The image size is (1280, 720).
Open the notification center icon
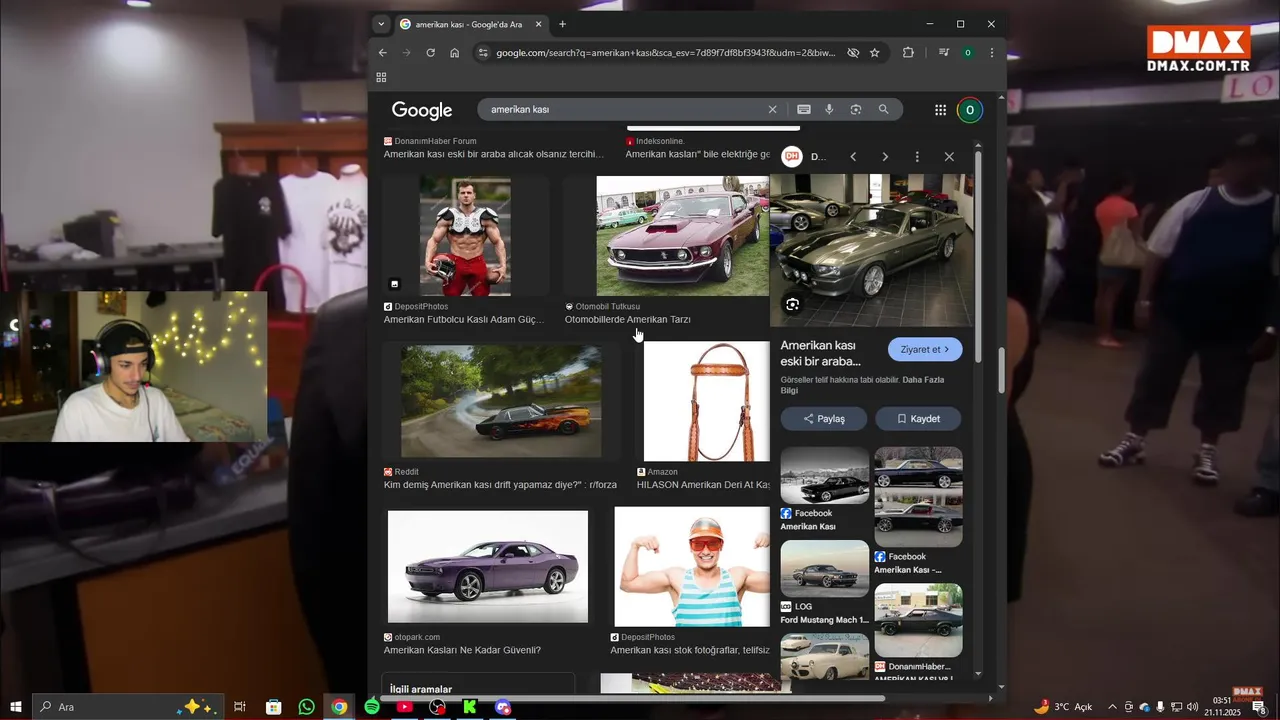pos(1259,707)
